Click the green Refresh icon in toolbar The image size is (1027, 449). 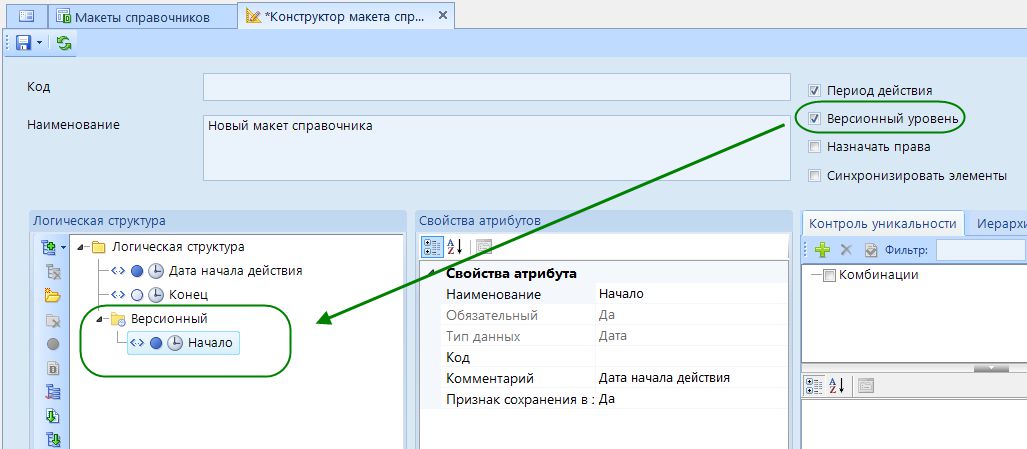pos(64,42)
